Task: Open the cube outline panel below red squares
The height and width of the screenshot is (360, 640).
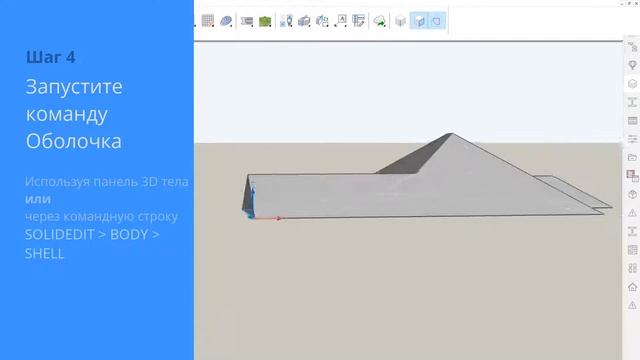Action: pos(632,194)
